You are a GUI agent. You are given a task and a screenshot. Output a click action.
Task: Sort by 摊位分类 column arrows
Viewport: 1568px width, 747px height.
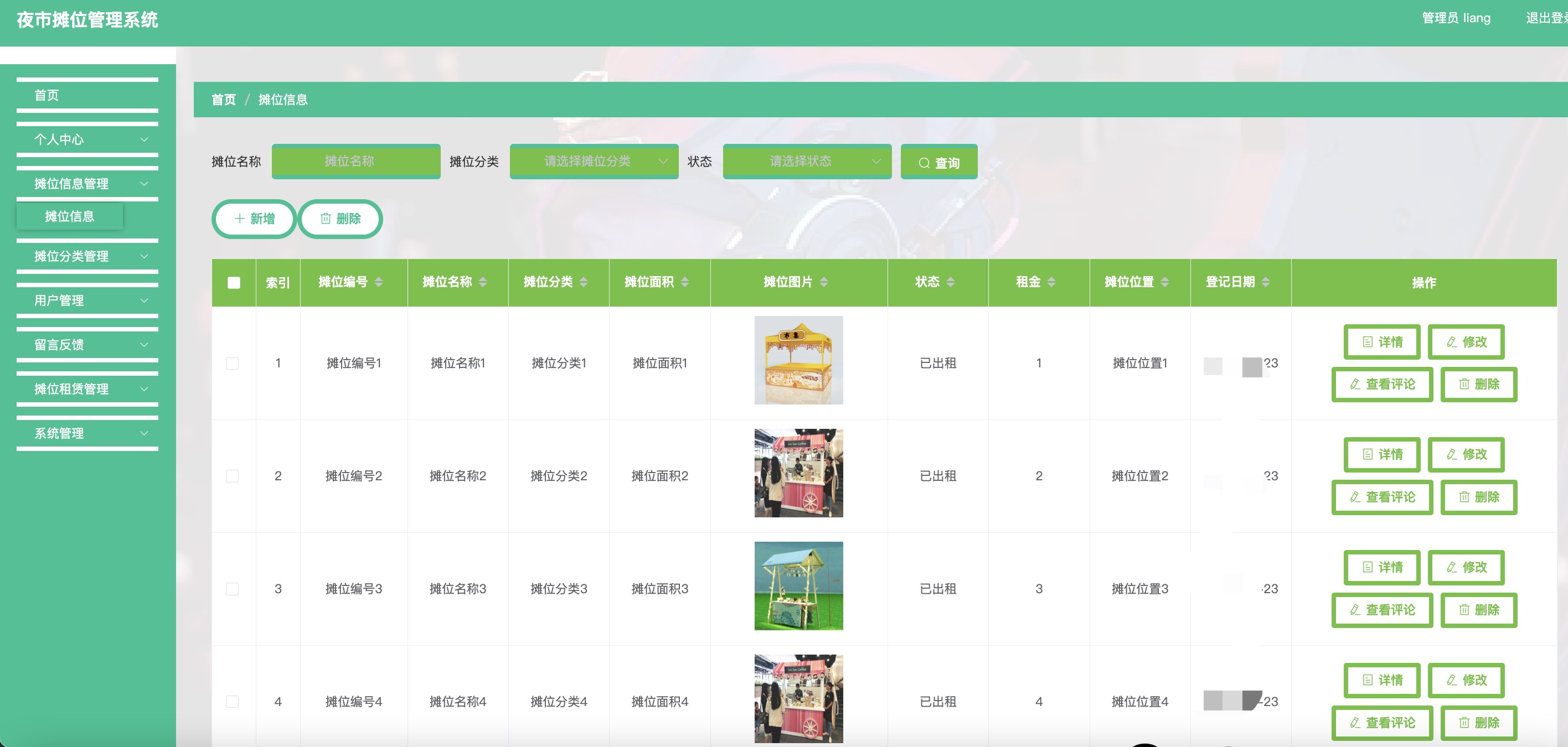[584, 282]
